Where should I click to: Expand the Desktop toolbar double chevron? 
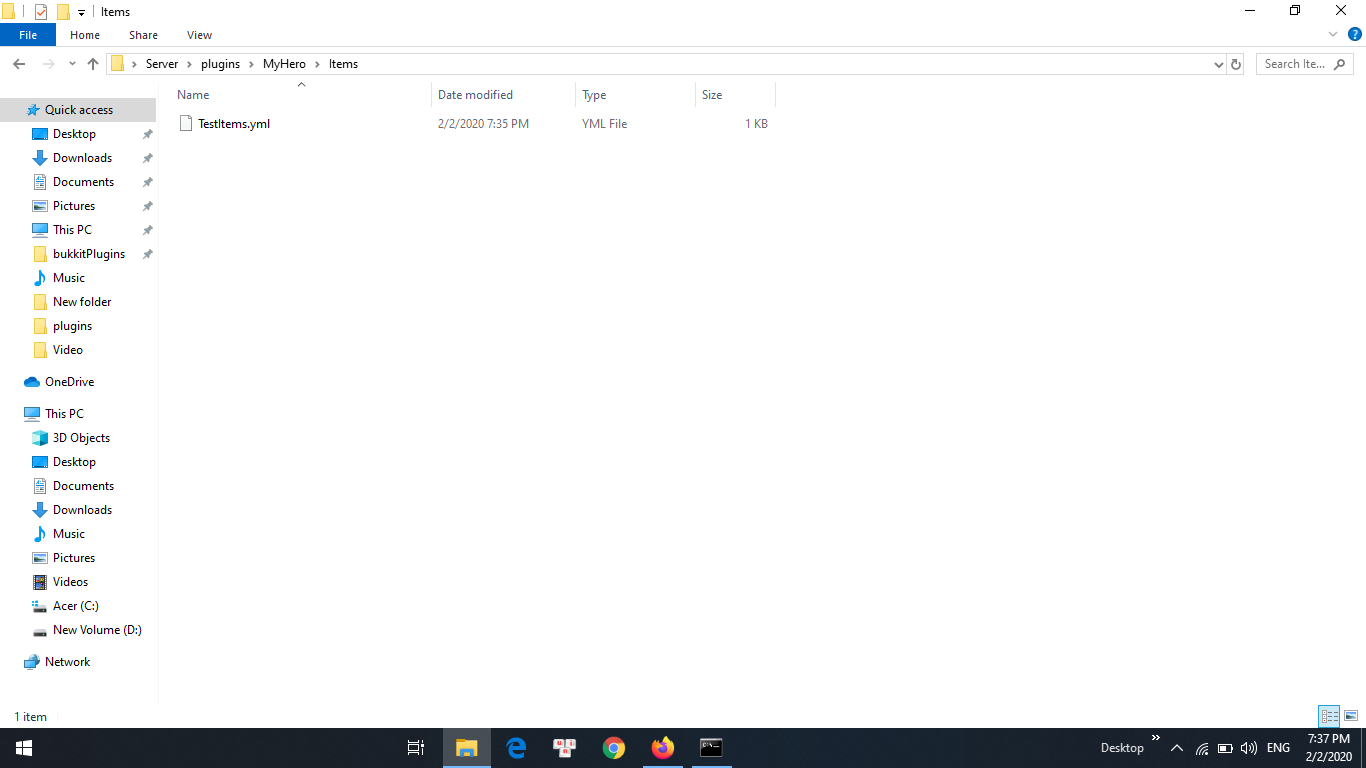(x=1156, y=739)
